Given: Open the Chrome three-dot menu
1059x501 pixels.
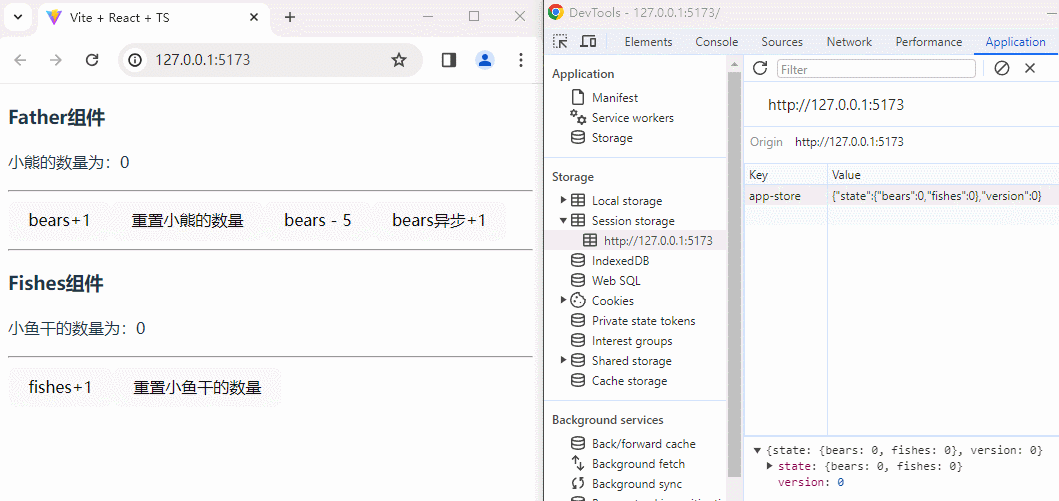Looking at the screenshot, I should 520,60.
